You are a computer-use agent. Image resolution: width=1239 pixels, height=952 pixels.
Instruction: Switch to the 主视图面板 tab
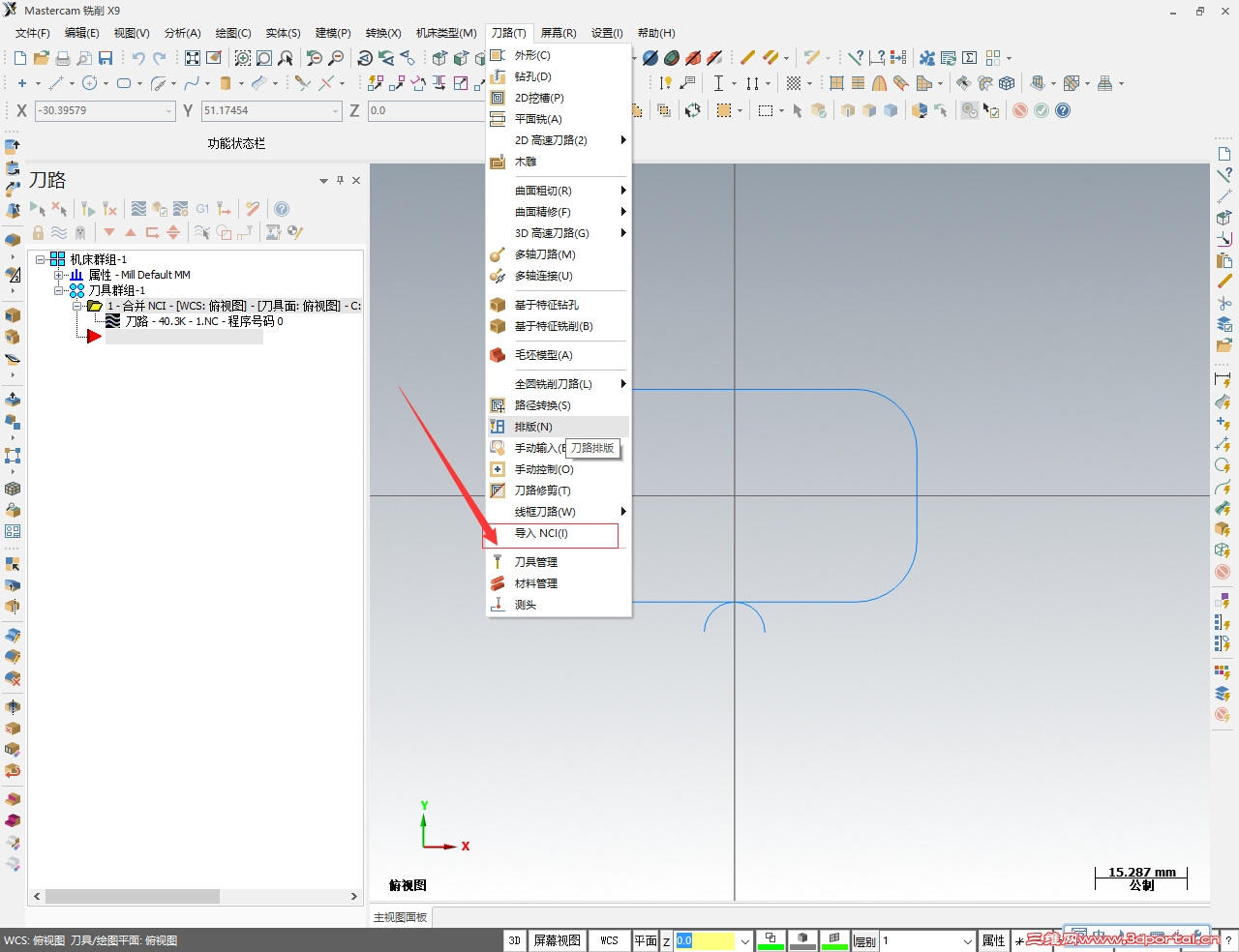click(401, 917)
